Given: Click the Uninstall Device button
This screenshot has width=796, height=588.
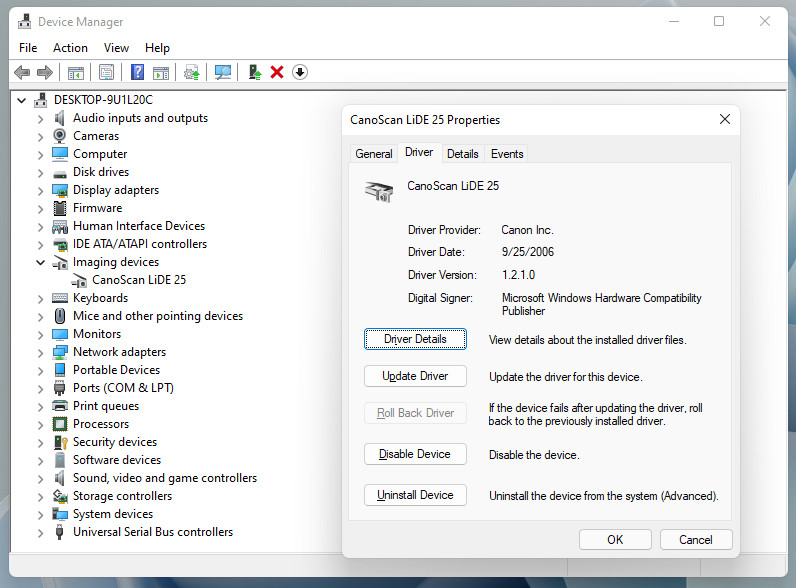Looking at the screenshot, I should click(415, 495).
